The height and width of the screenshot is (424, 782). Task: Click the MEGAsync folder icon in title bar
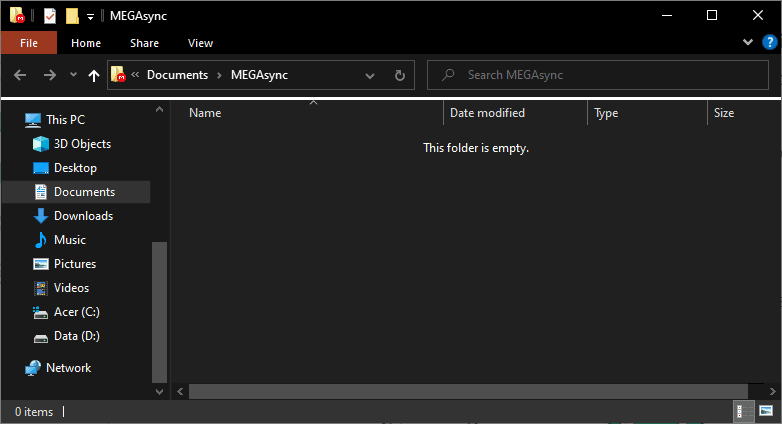(x=17, y=15)
